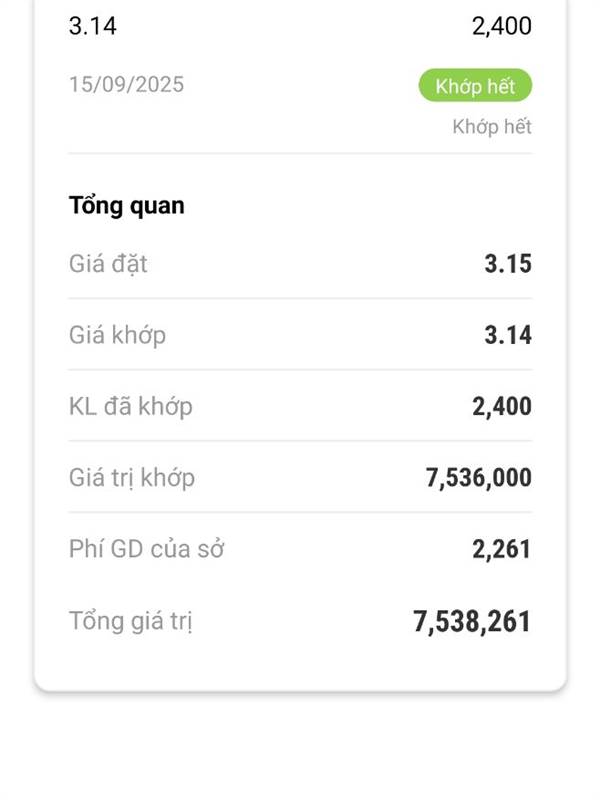Tap the empty white area below the card
This screenshot has height=800, width=600.
coord(300,748)
